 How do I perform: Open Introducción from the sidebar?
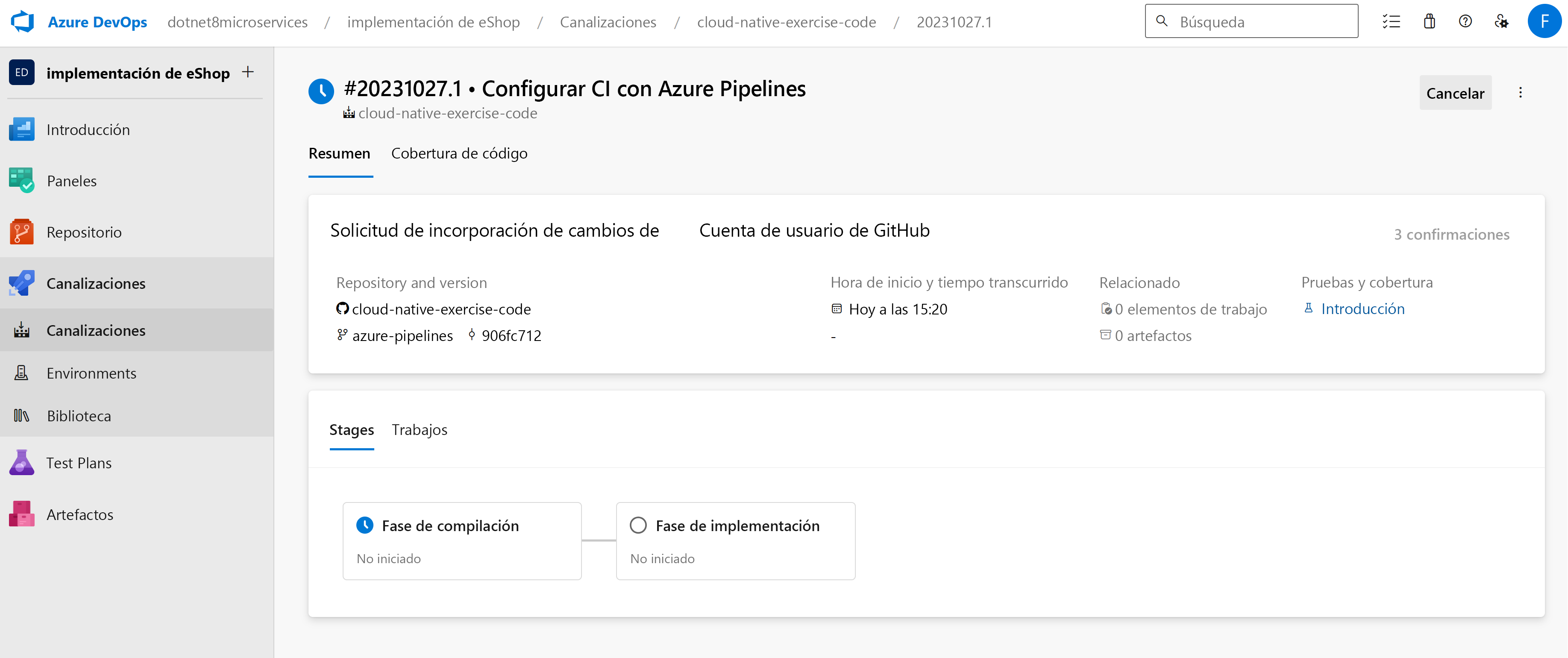pyautogui.click(x=88, y=129)
